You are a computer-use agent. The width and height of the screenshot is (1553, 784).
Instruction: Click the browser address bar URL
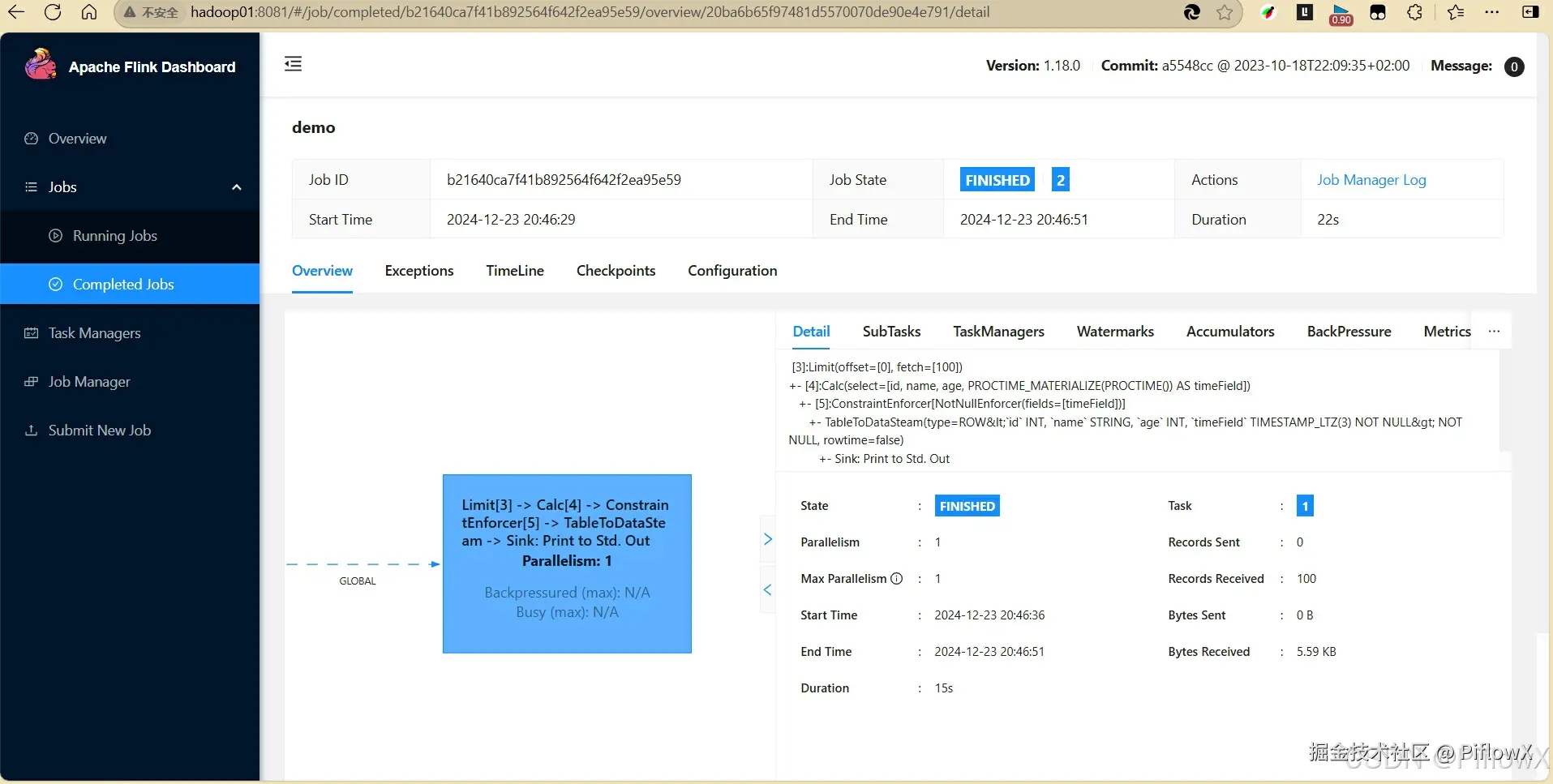point(590,12)
